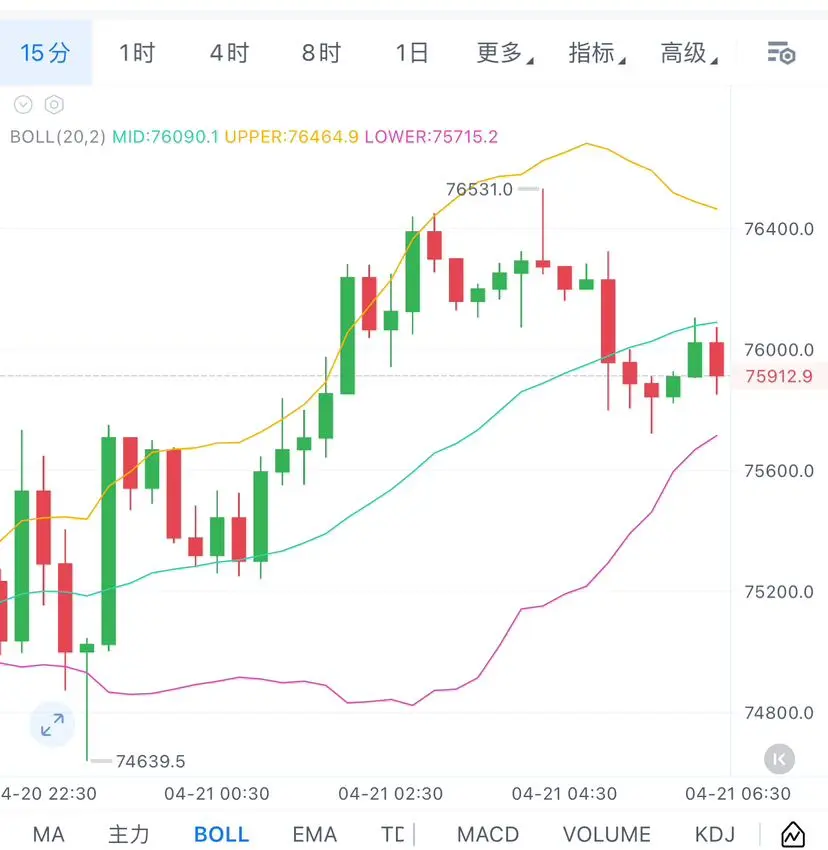Open chart settings list icon

(x=781, y=53)
